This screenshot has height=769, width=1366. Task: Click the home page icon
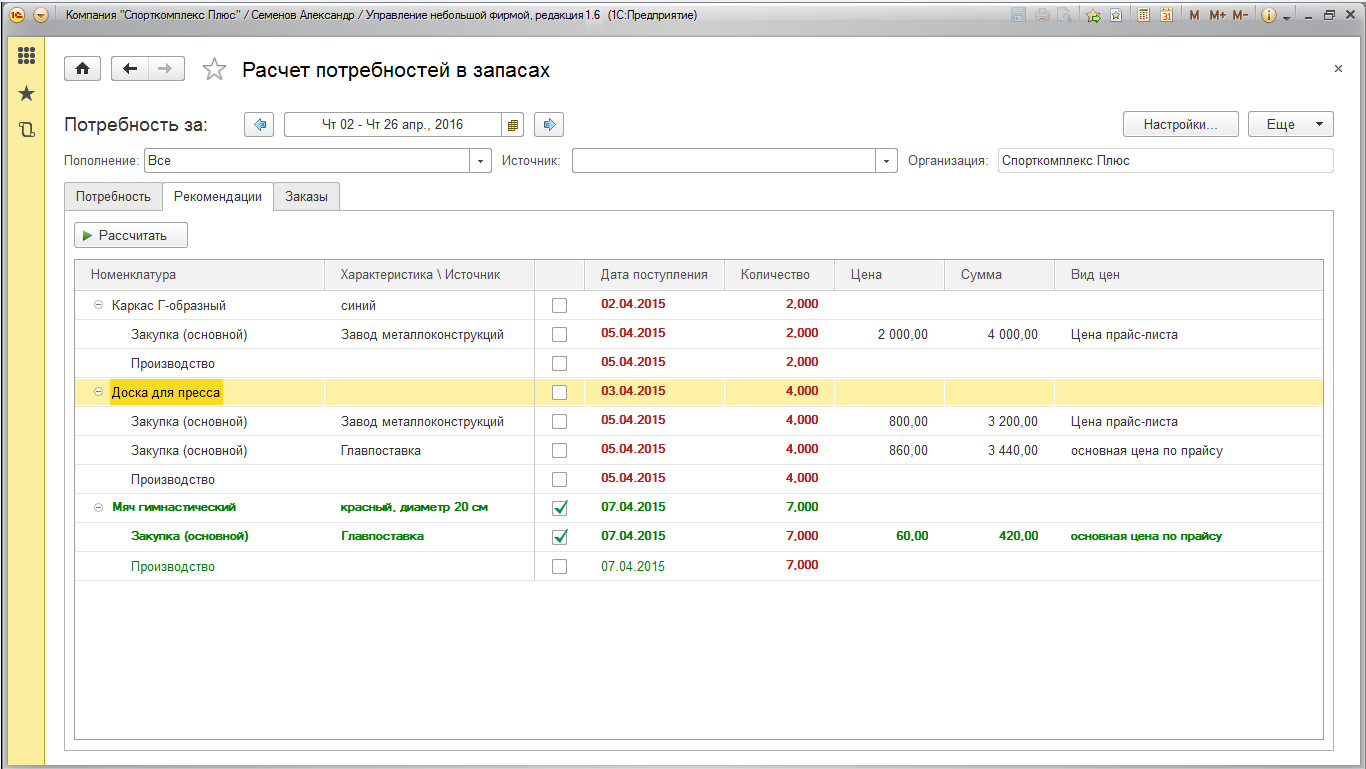point(82,68)
